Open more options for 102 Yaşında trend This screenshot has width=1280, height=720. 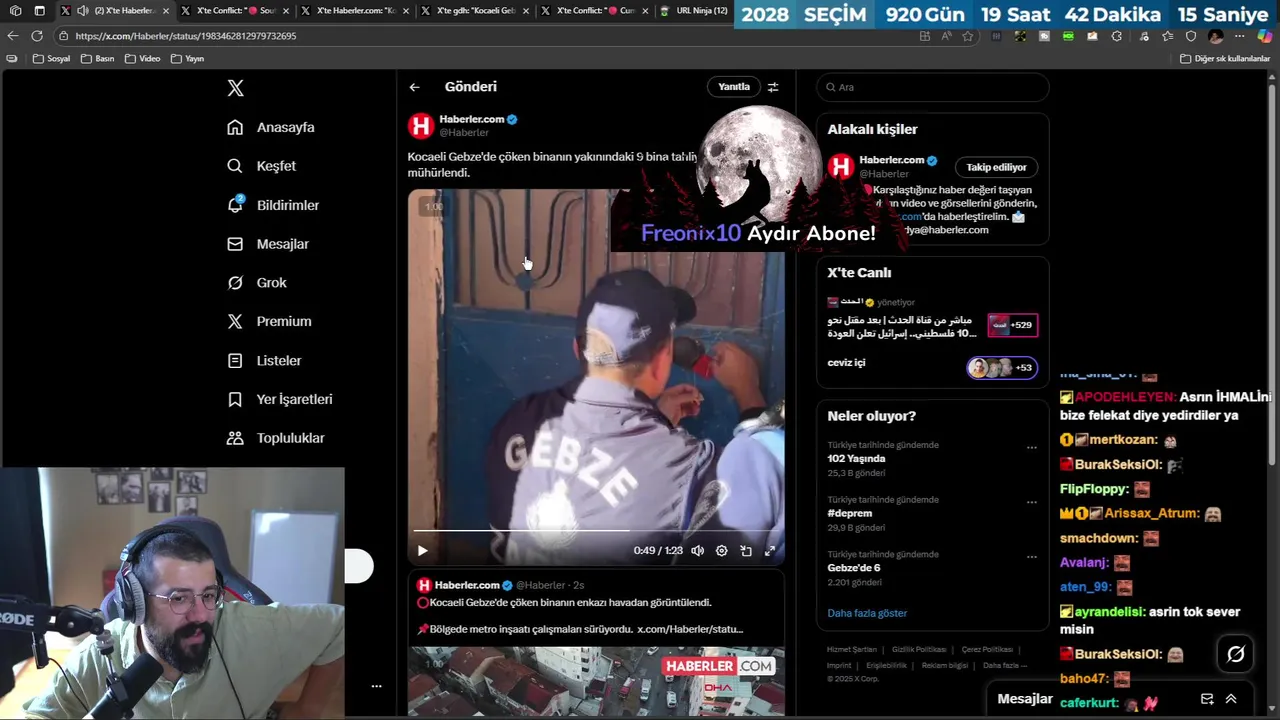(x=1032, y=447)
